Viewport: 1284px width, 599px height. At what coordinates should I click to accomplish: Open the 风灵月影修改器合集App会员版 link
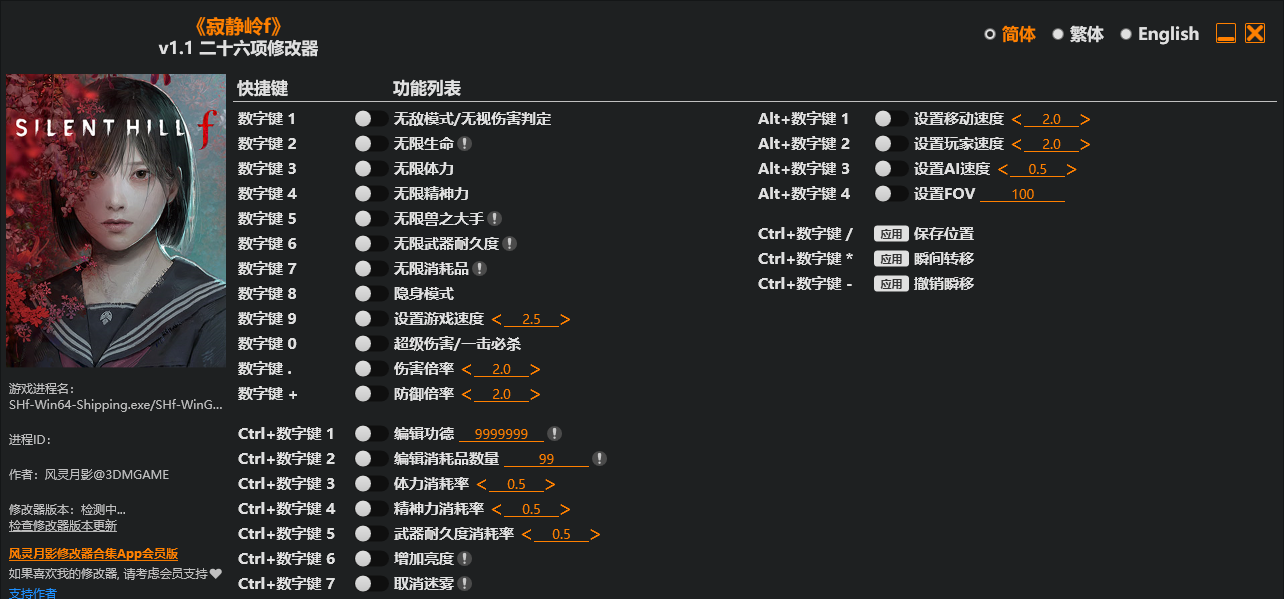click(x=93, y=554)
